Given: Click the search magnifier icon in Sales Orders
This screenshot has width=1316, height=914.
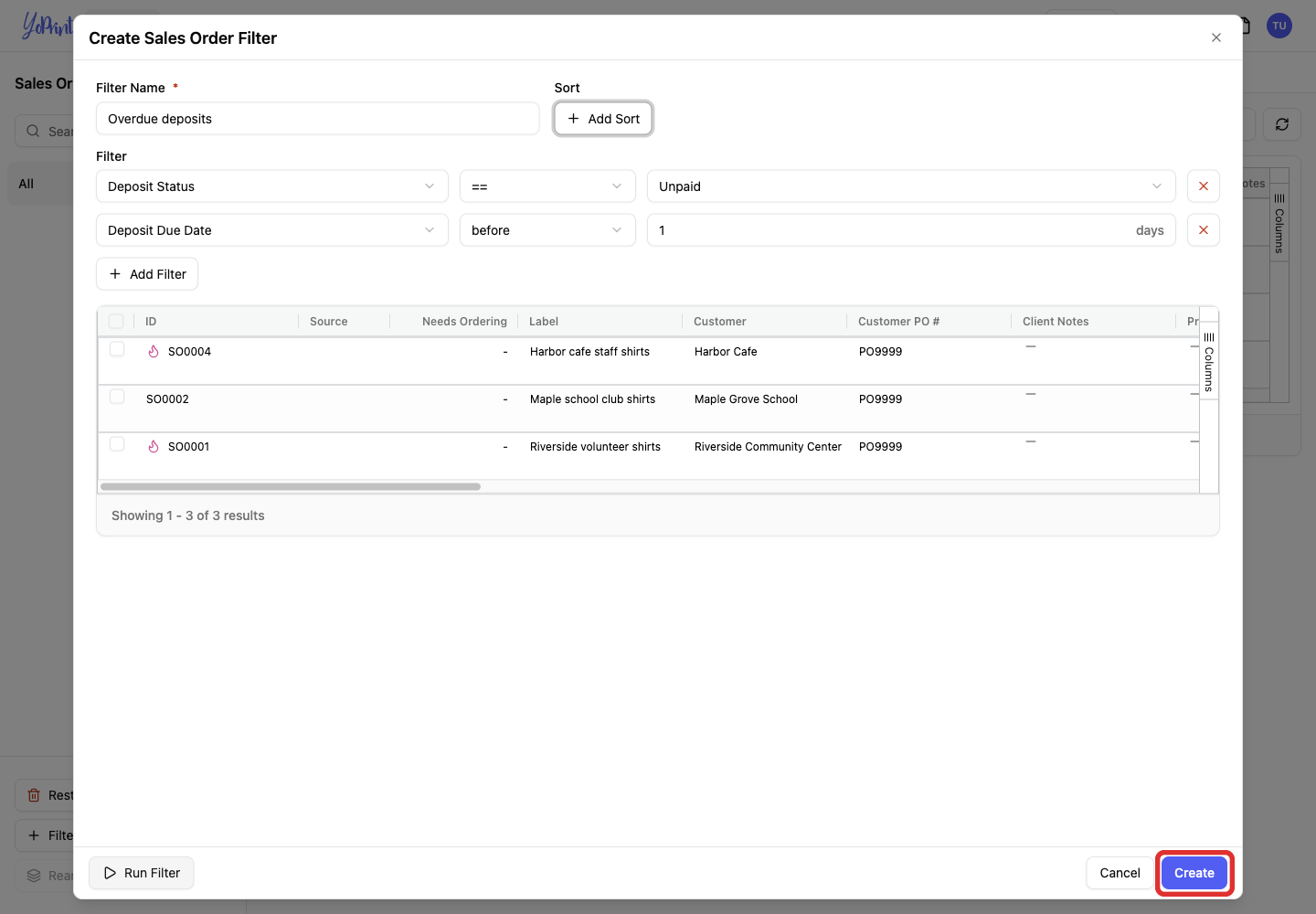Looking at the screenshot, I should click(x=33, y=131).
